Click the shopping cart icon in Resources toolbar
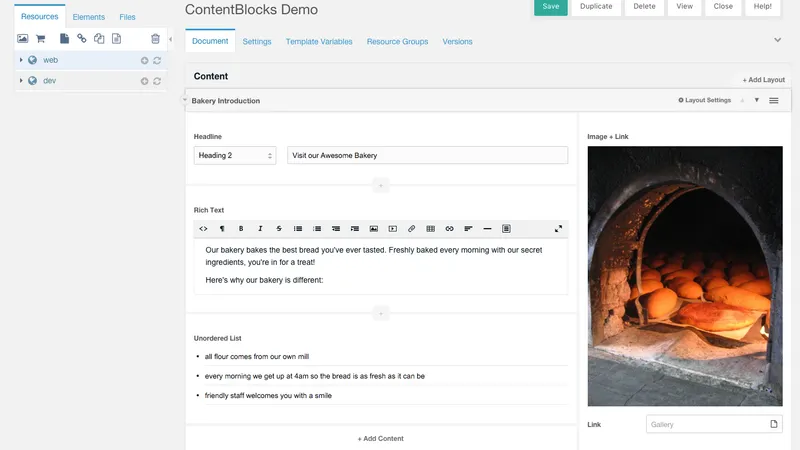The image size is (800, 450). click(x=41, y=38)
